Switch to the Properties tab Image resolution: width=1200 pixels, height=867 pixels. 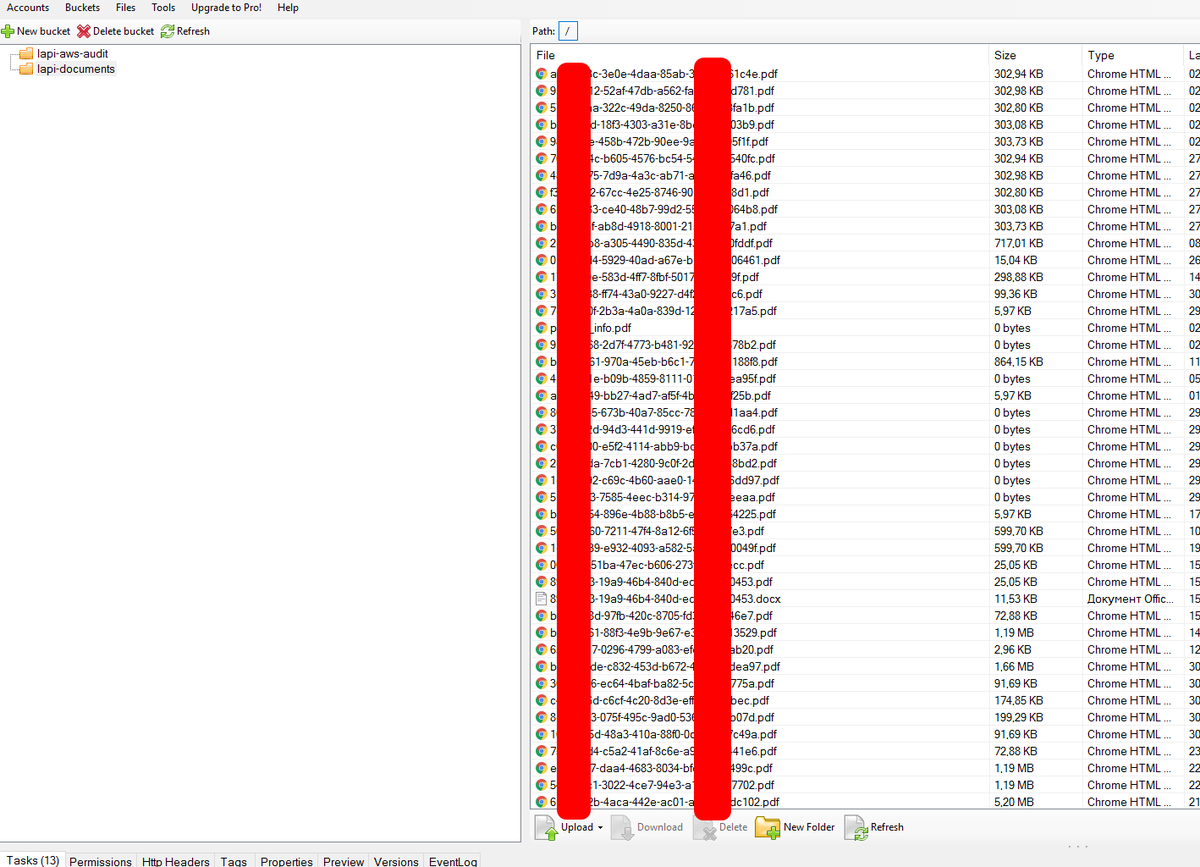pos(287,861)
